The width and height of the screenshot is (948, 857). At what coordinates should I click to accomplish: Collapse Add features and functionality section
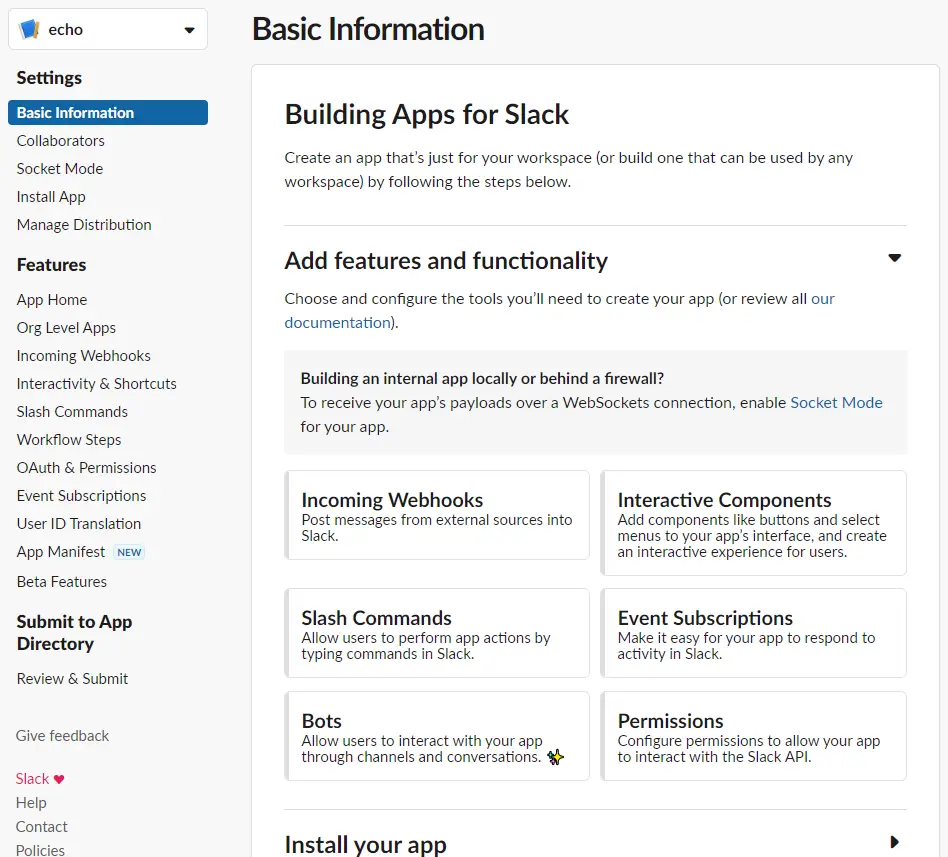[894, 258]
